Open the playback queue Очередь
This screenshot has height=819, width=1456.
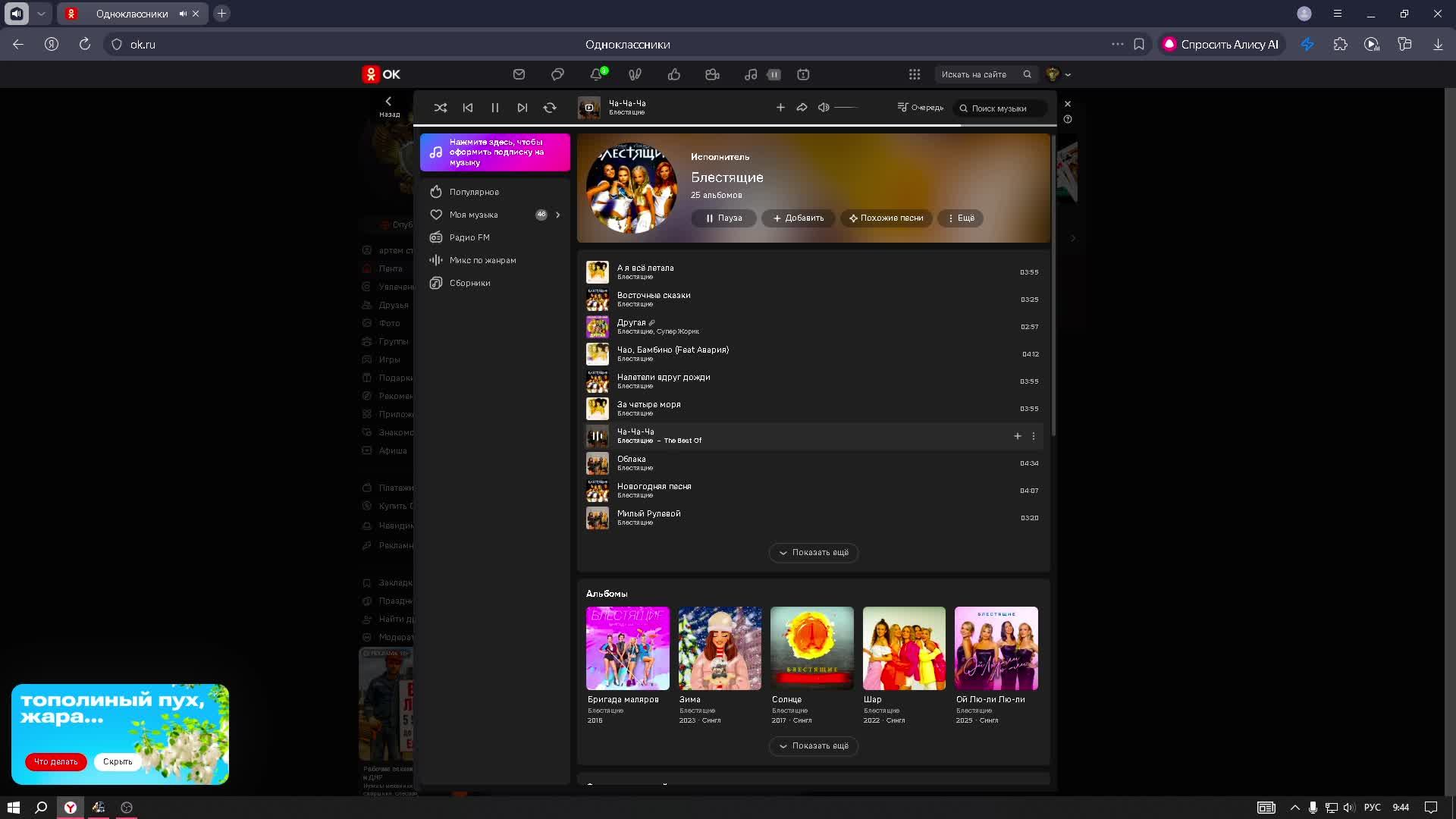tap(921, 108)
